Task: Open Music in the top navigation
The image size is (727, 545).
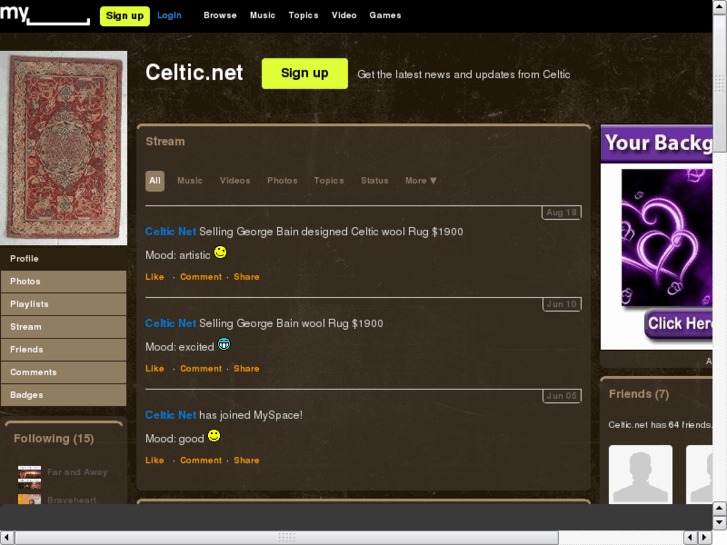Action: 262,15
